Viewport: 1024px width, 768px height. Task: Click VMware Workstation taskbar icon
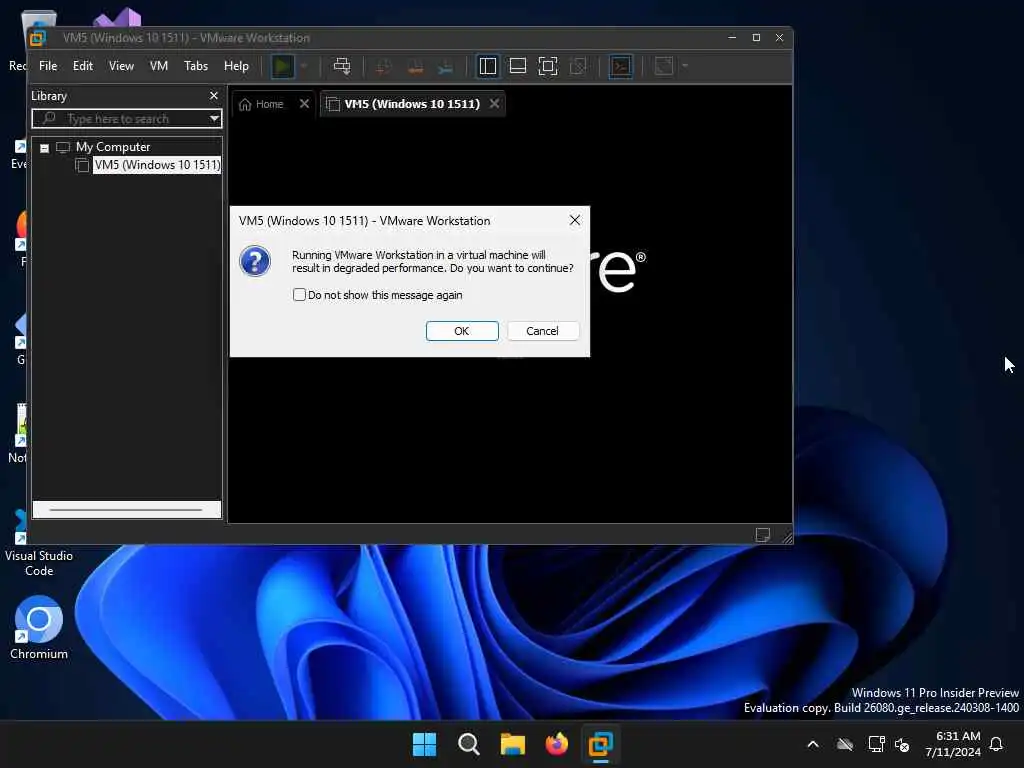click(600, 744)
